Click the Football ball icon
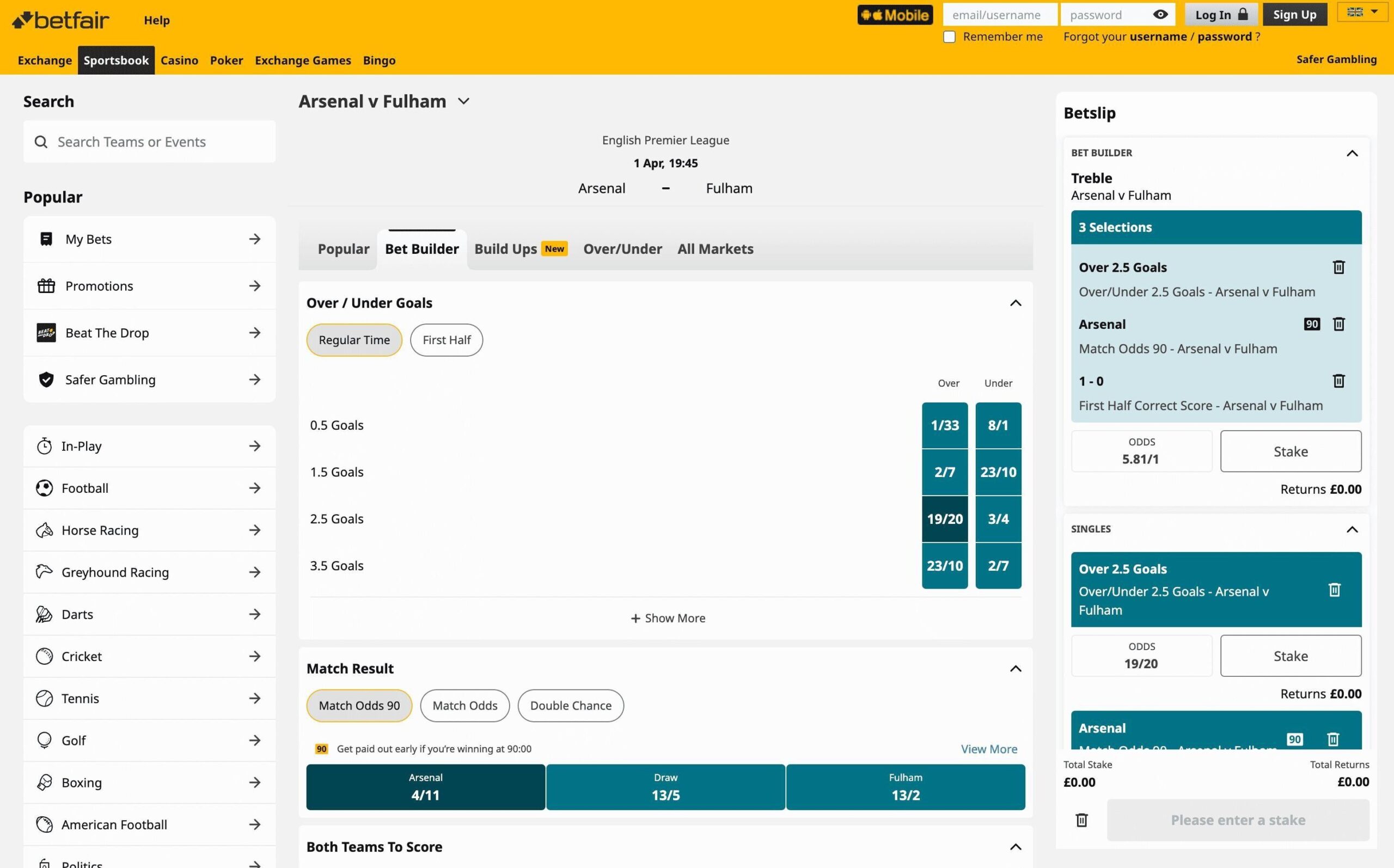 pos(44,488)
